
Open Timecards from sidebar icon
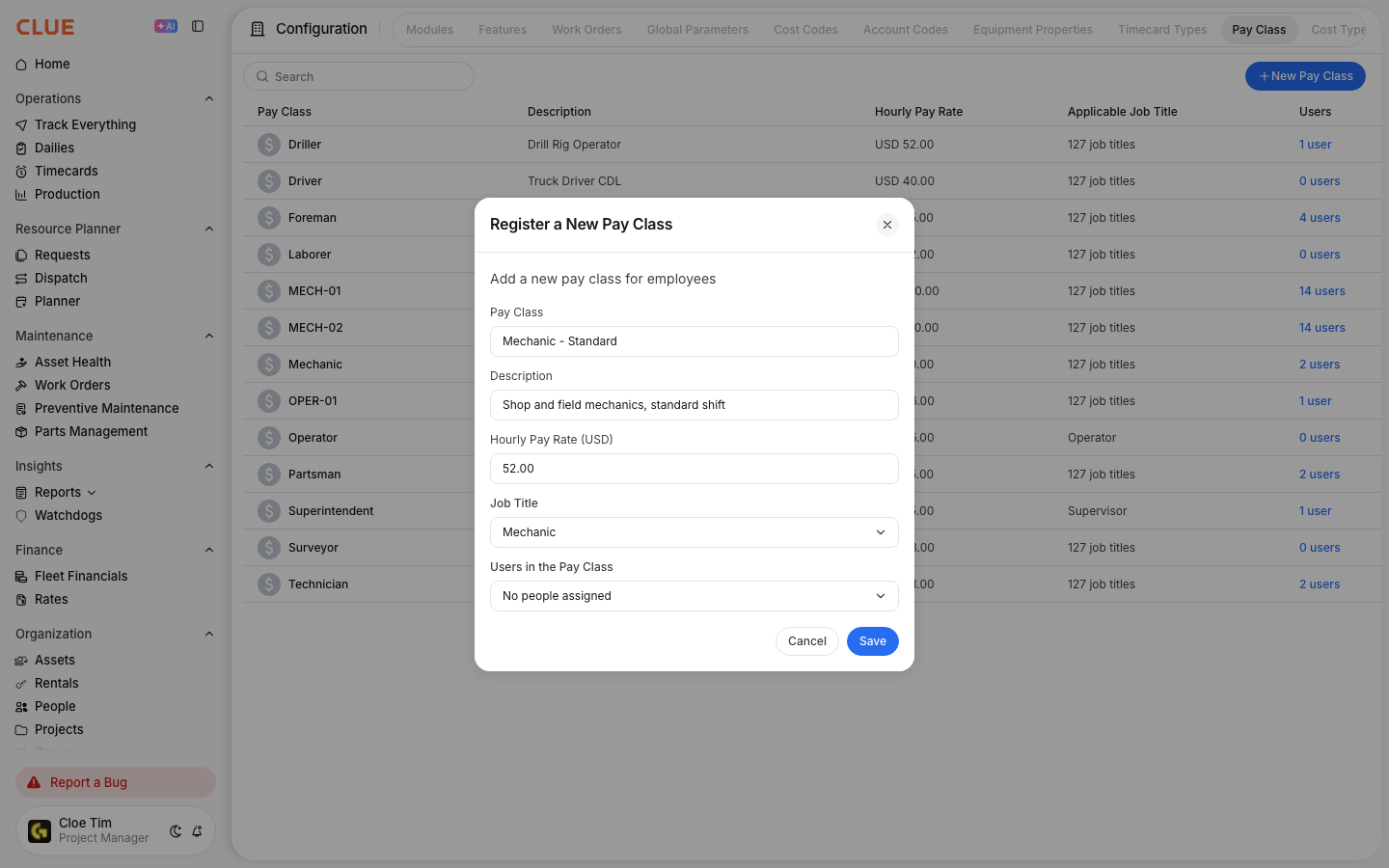pos(21,172)
